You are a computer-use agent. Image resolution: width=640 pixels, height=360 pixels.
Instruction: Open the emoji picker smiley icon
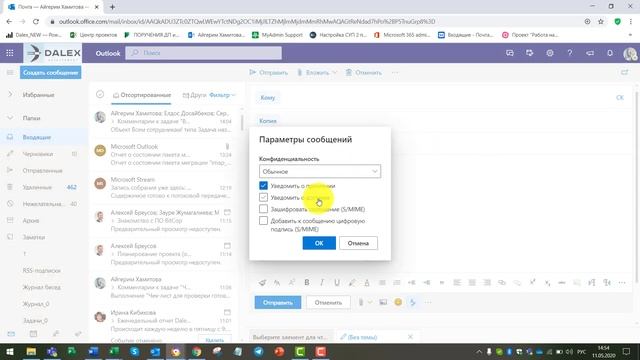[398, 302]
